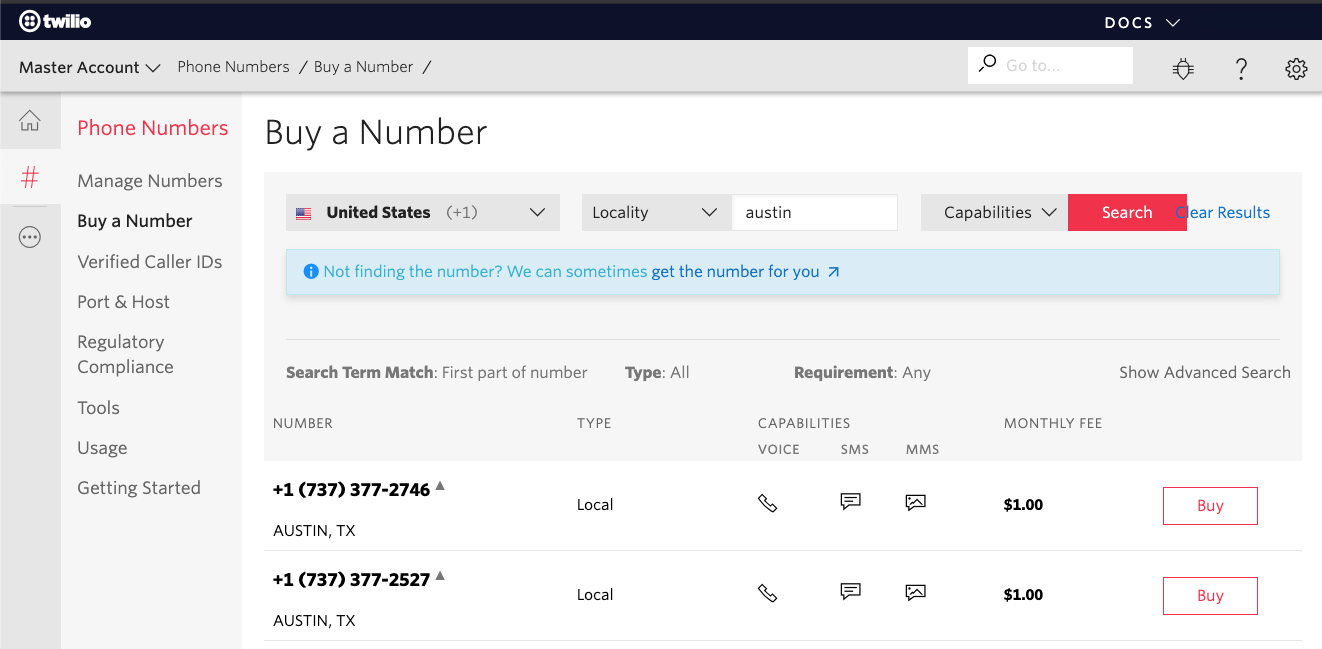Open the DOCS menu in header
The width and height of the screenshot is (1322, 649).
[x=1142, y=22]
